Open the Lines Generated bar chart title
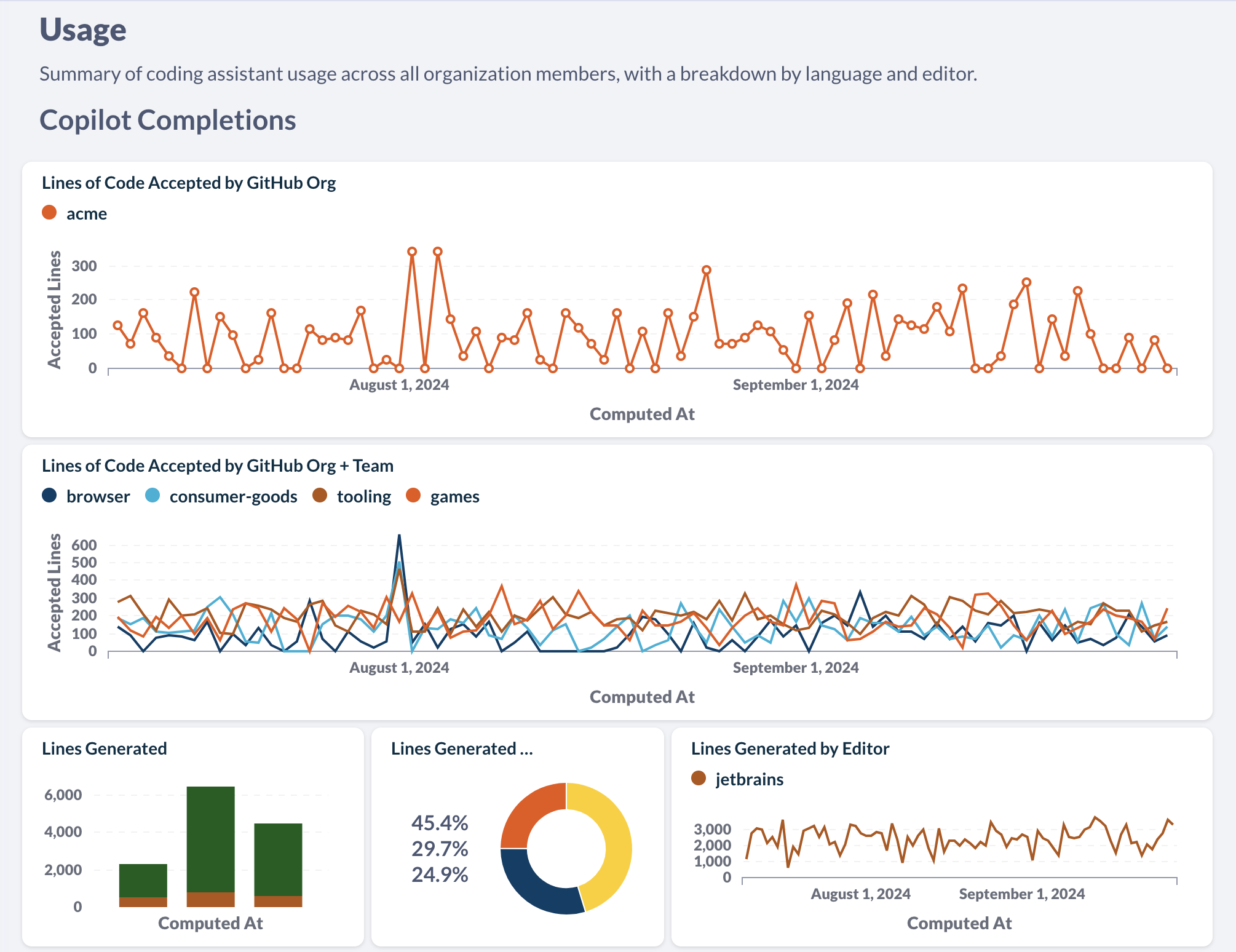 (x=105, y=748)
